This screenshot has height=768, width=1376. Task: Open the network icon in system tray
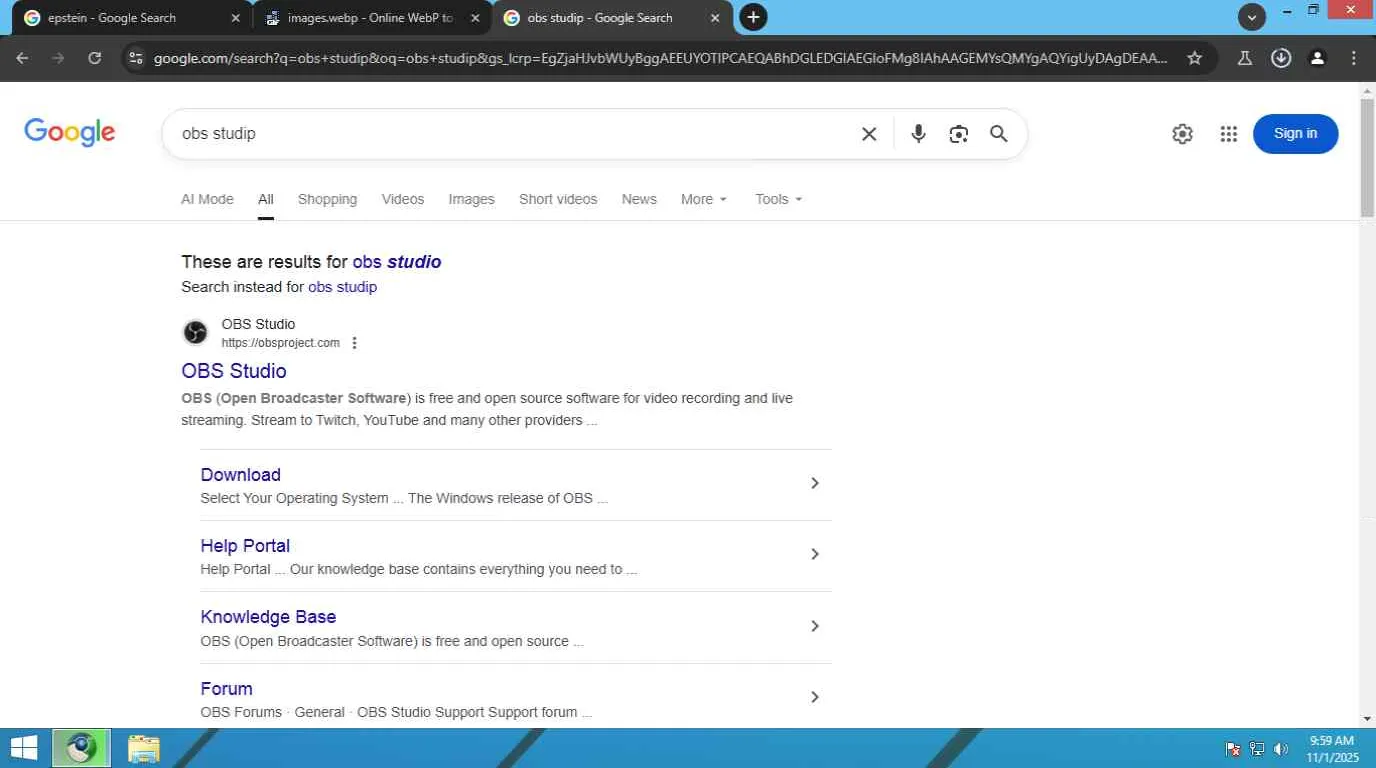tap(1257, 749)
